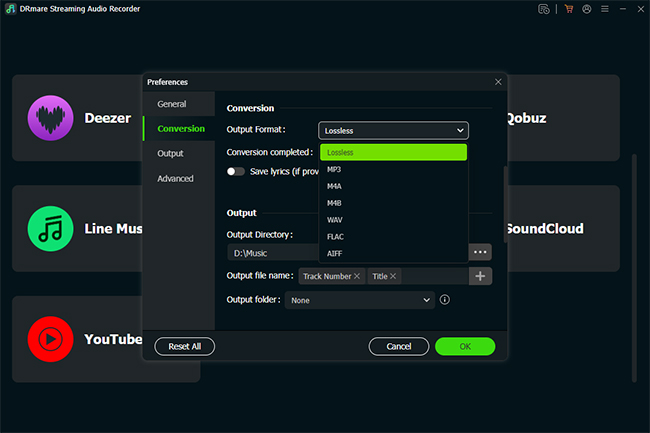Click the main window vertical scrollbar
Image resolution: width=650 pixels, height=433 pixels.
pos(634,269)
